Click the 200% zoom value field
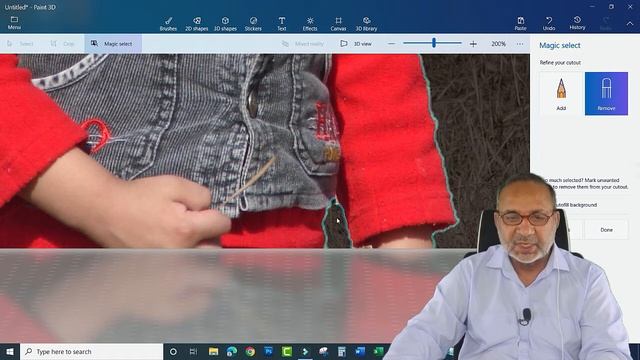Screen dimensions: 640x360 (x=498, y=44)
